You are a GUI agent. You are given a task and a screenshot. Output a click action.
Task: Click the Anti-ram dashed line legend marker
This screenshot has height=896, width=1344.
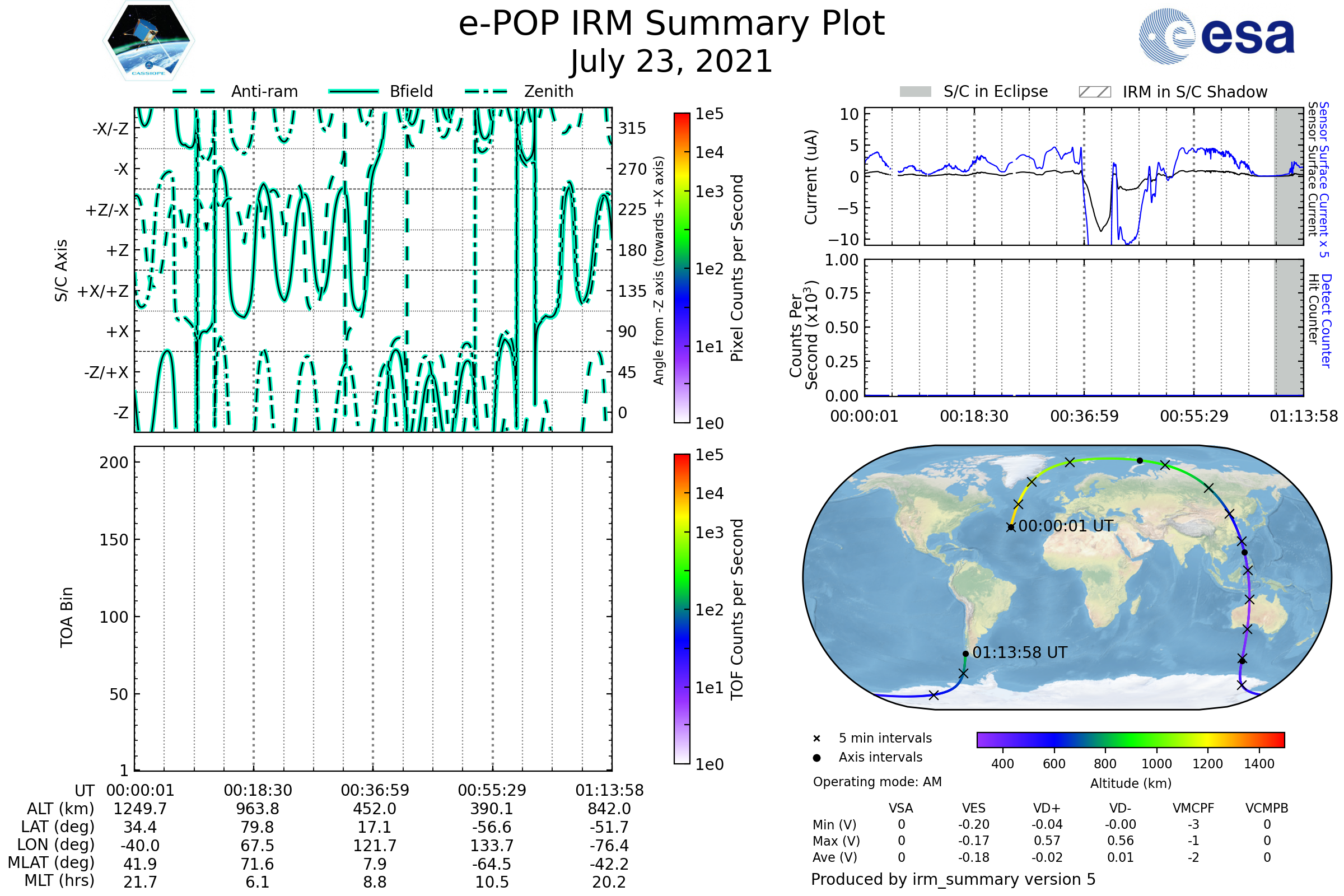point(194,91)
